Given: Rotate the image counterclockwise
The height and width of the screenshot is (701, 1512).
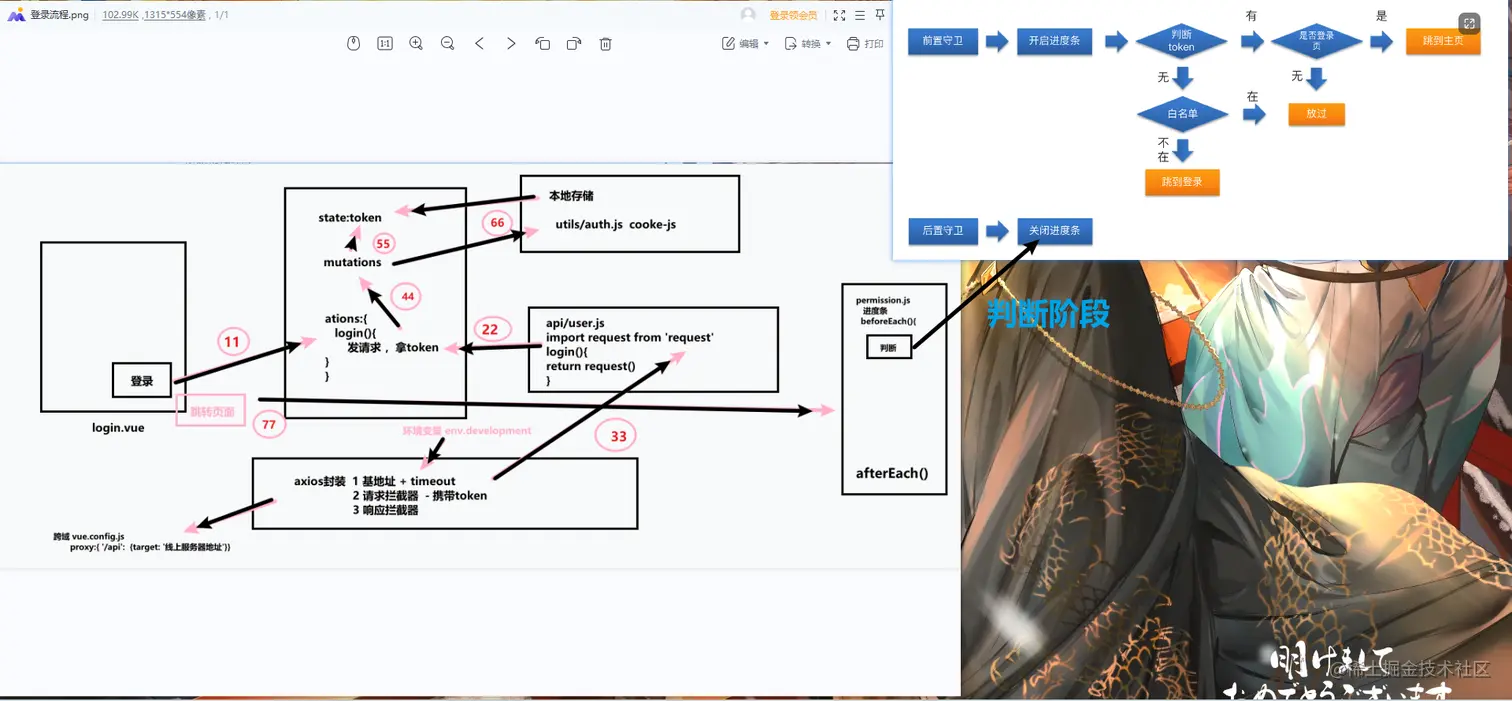Looking at the screenshot, I should click(542, 43).
